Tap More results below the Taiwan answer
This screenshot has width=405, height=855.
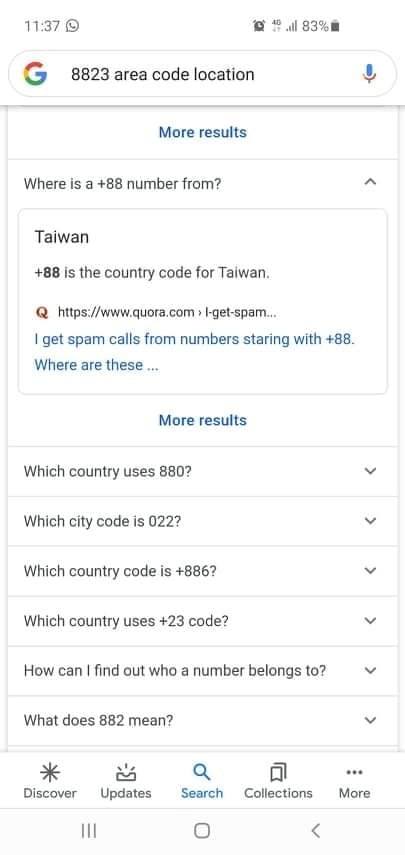pyautogui.click(x=203, y=420)
